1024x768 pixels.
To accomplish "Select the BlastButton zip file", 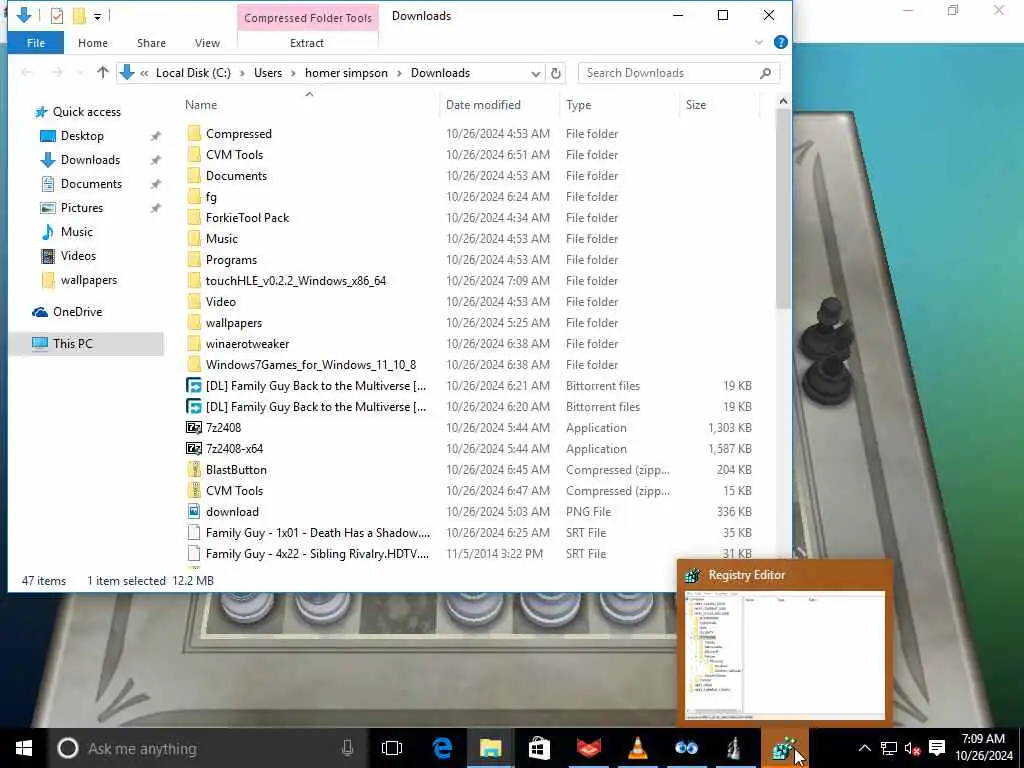I will [x=236, y=470].
